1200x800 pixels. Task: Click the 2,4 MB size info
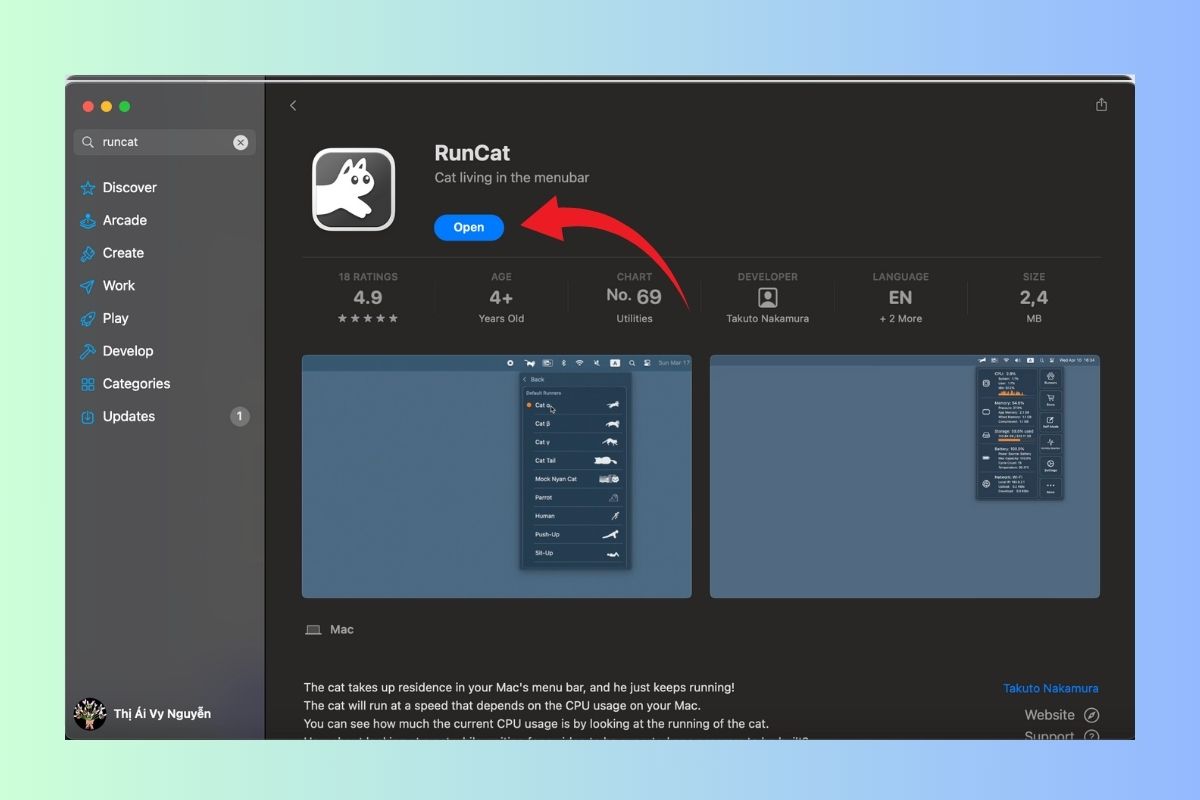coord(1034,297)
